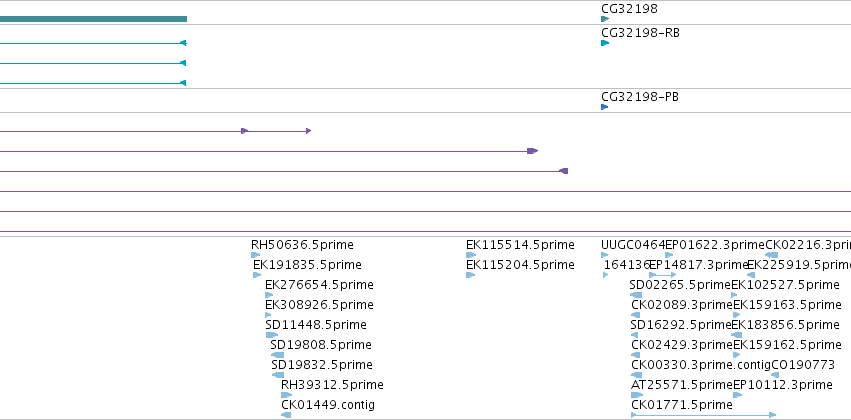This screenshot has height=420, width=851.
Task: Select the EP14817.3prime EST label
Action: [x=698, y=265]
